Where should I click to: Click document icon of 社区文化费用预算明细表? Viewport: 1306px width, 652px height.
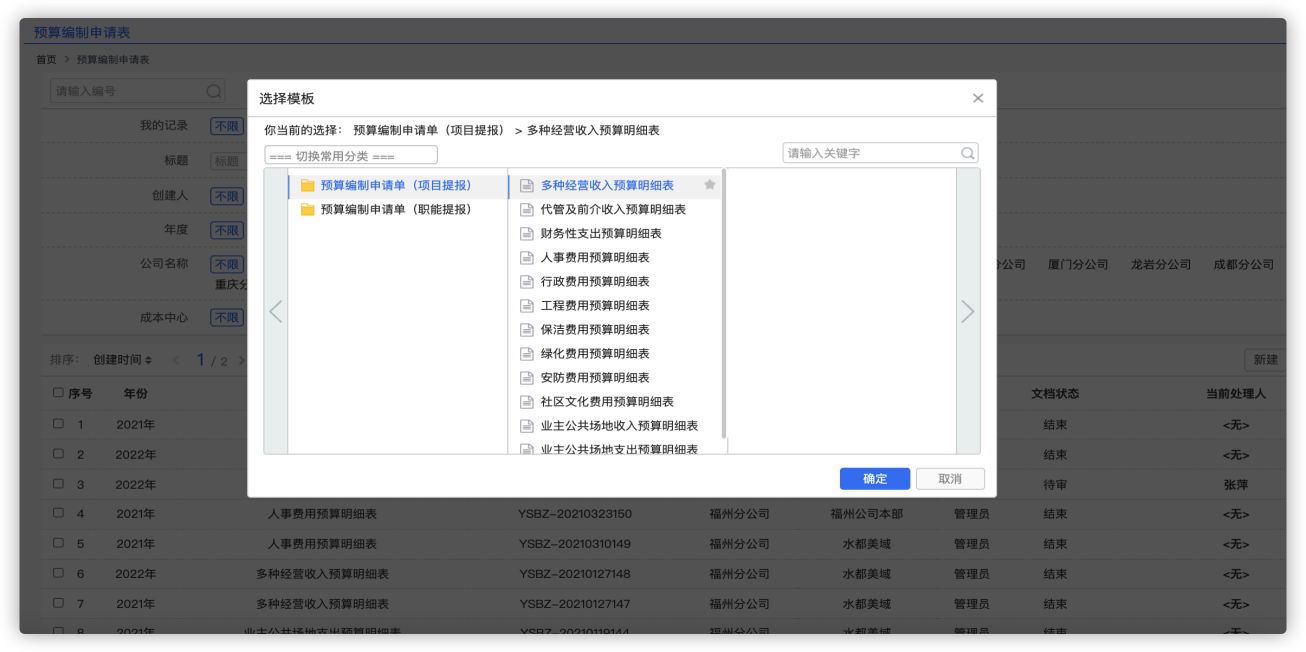[527, 402]
